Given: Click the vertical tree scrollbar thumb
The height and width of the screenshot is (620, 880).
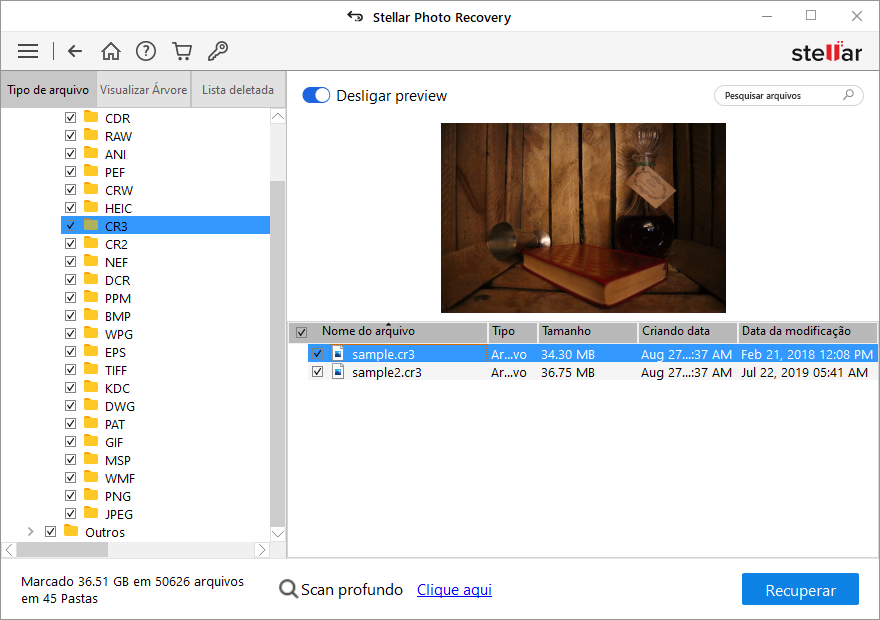Looking at the screenshot, I should [x=278, y=353].
